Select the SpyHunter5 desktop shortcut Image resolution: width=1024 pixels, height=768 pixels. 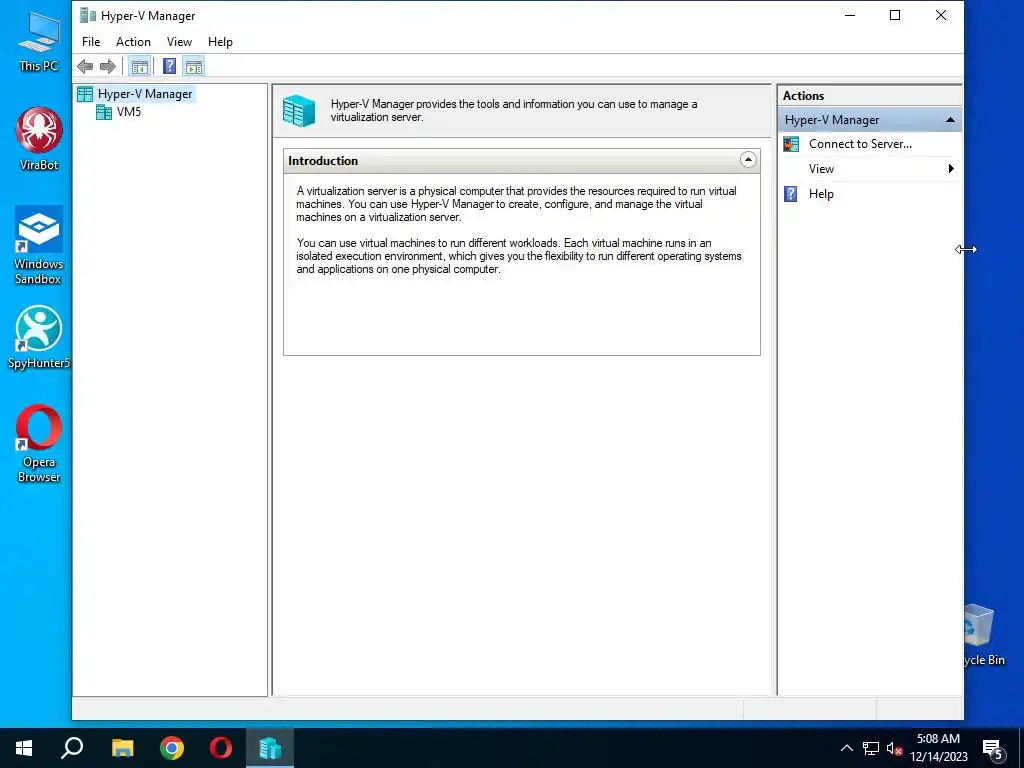[x=39, y=338]
